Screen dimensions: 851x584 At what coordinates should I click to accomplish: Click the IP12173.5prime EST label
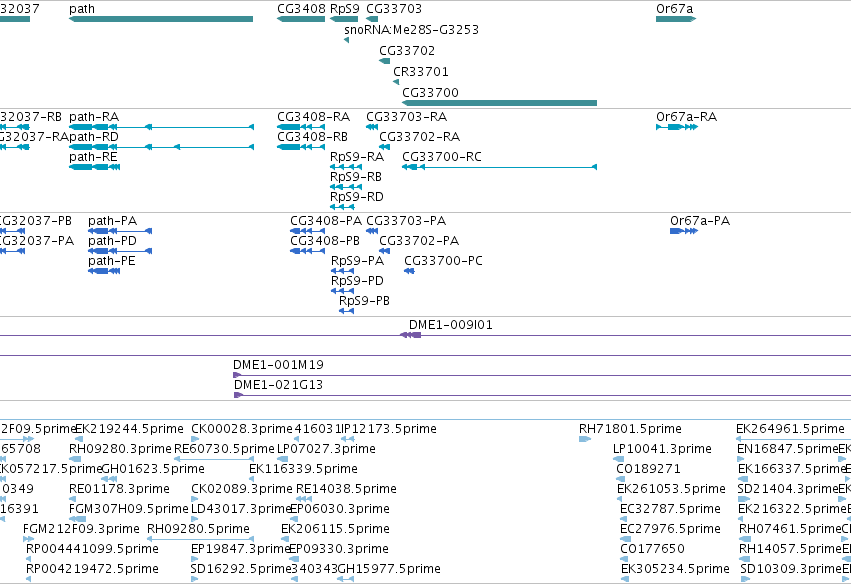pos(389,429)
